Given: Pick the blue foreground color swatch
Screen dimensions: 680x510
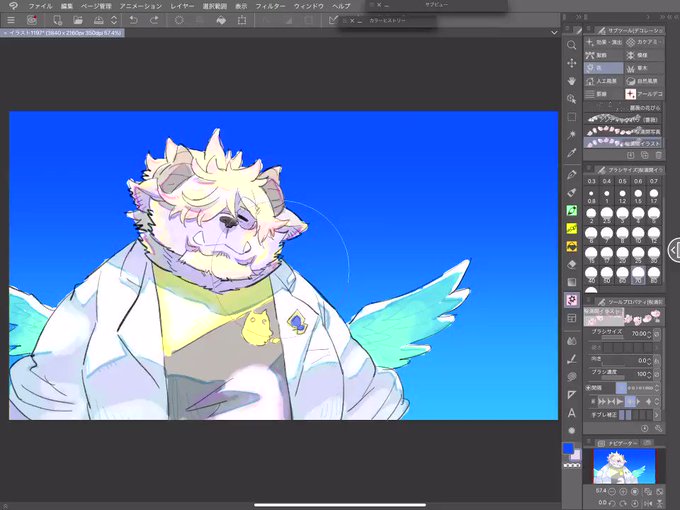Looking at the screenshot, I should (568, 448).
